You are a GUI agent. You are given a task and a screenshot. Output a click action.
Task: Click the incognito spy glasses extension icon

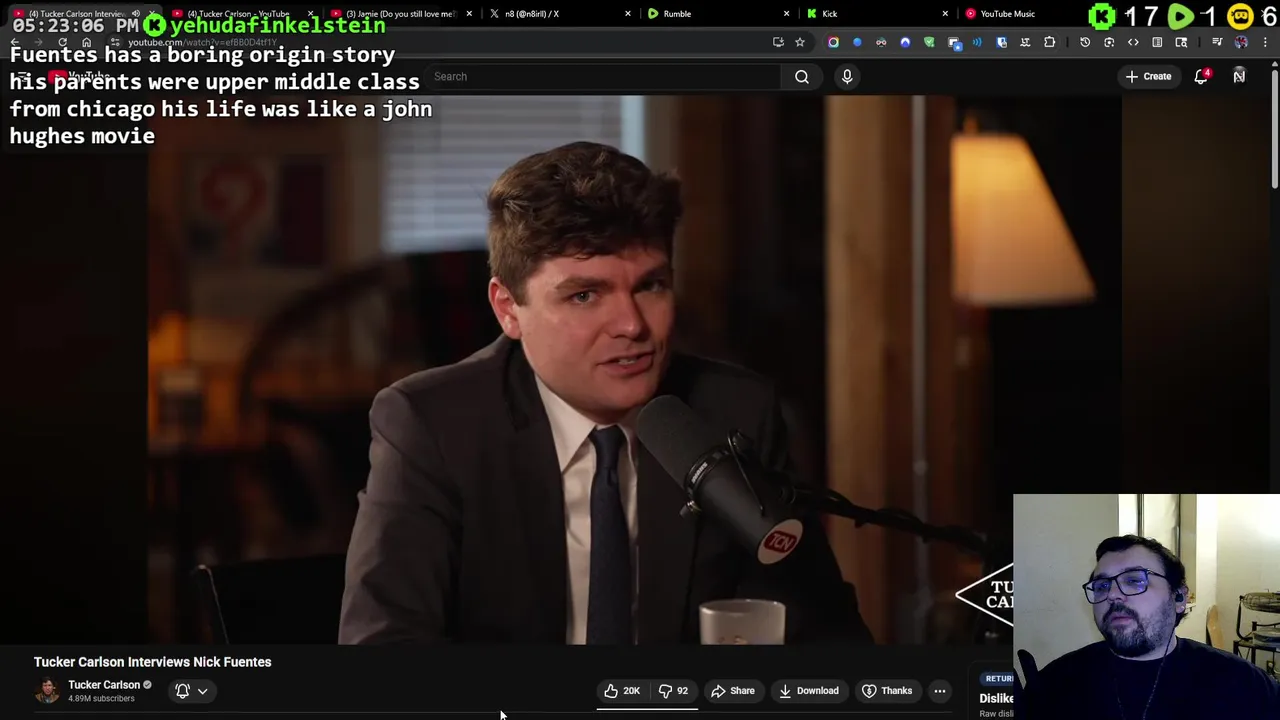tap(881, 42)
